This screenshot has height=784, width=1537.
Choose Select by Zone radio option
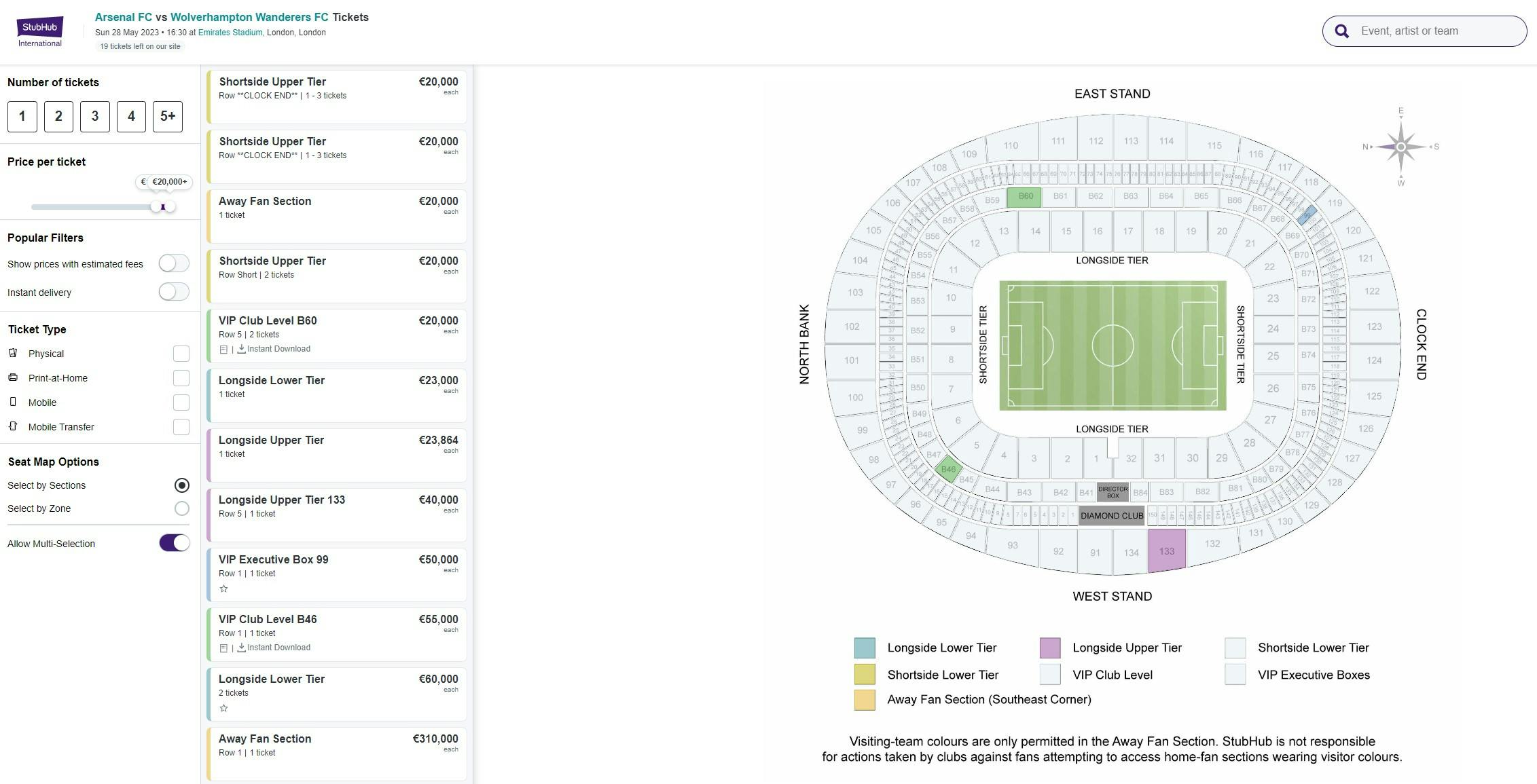(181, 508)
